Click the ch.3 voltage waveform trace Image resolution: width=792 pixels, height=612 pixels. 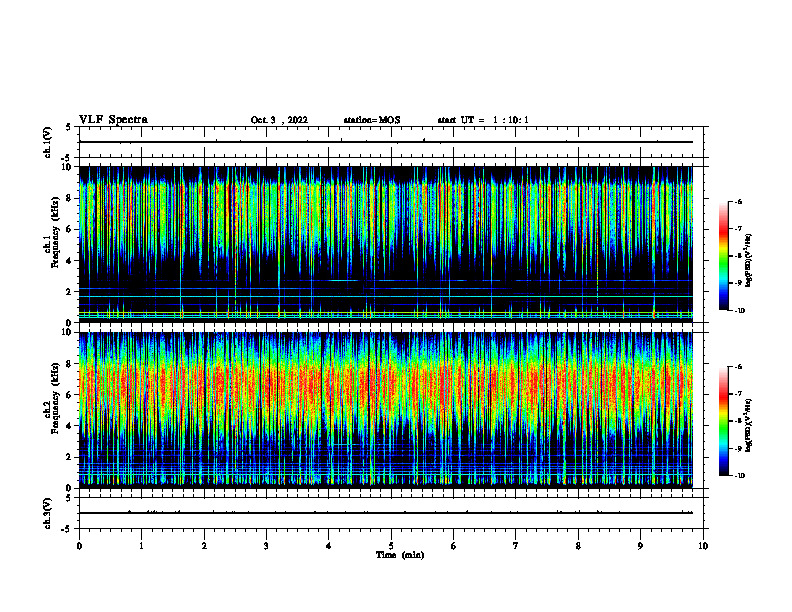click(386, 513)
